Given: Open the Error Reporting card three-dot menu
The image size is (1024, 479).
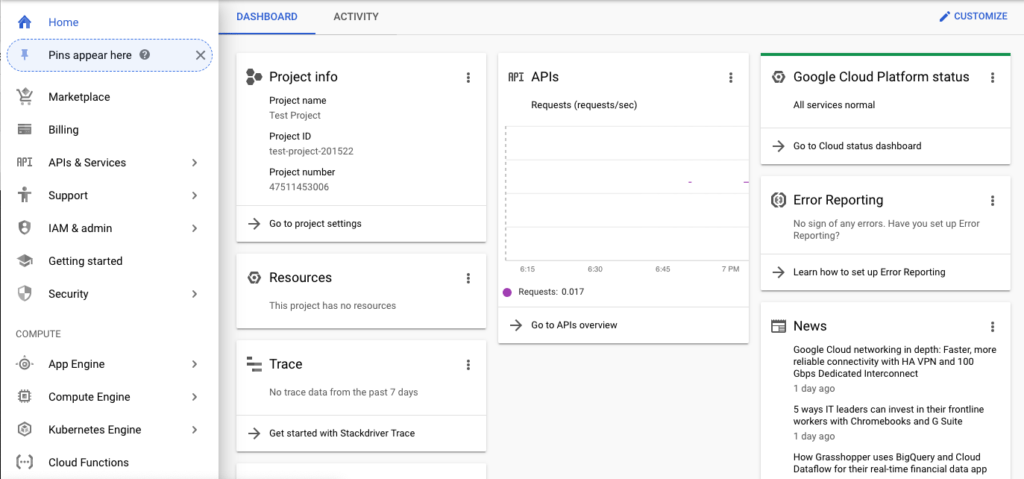Looking at the screenshot, I should (x=993, y=201).
